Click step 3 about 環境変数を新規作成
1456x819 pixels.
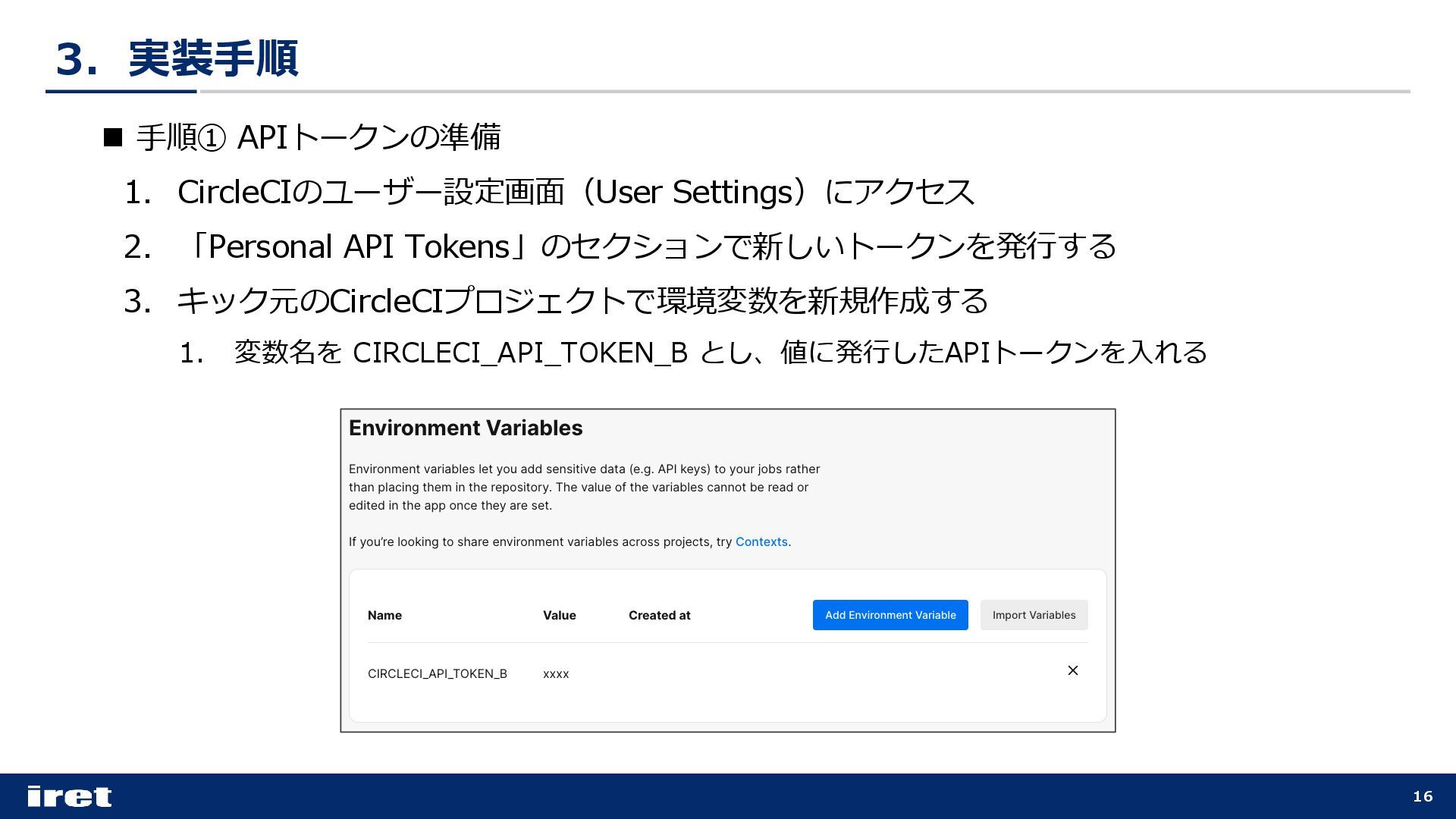582,302
